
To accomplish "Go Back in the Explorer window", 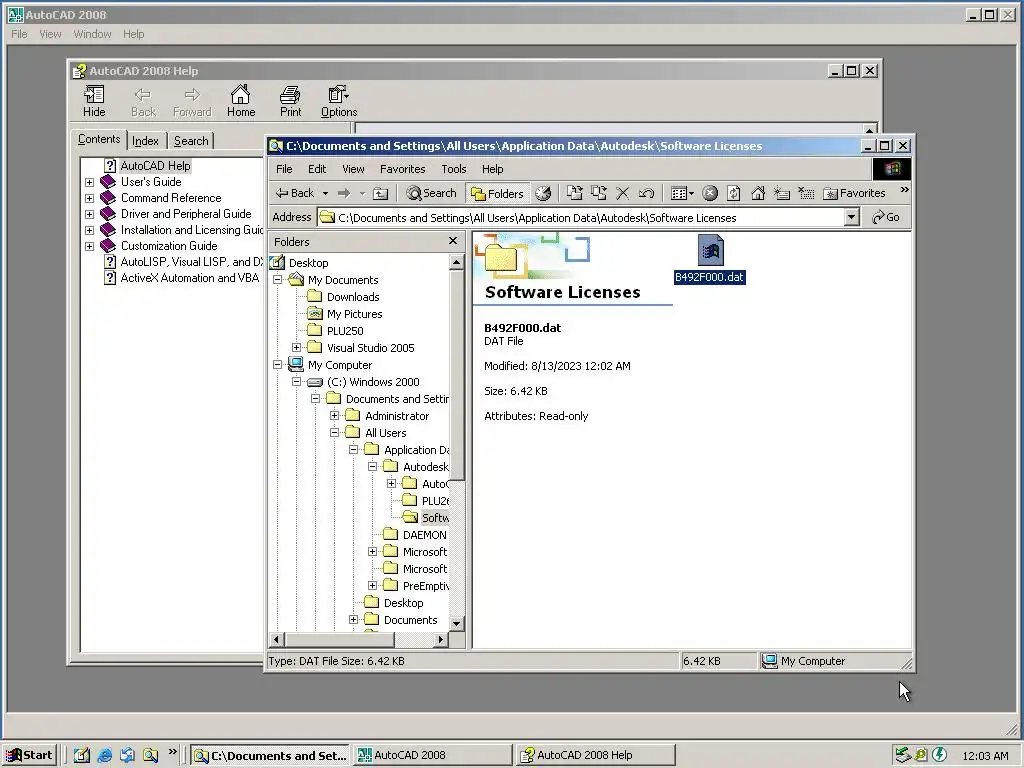I will (295, 193).
